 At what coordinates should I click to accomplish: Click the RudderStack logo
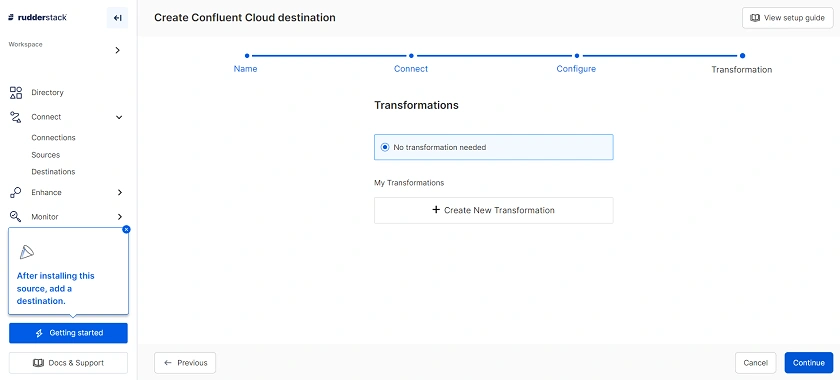tap(38, 18)
